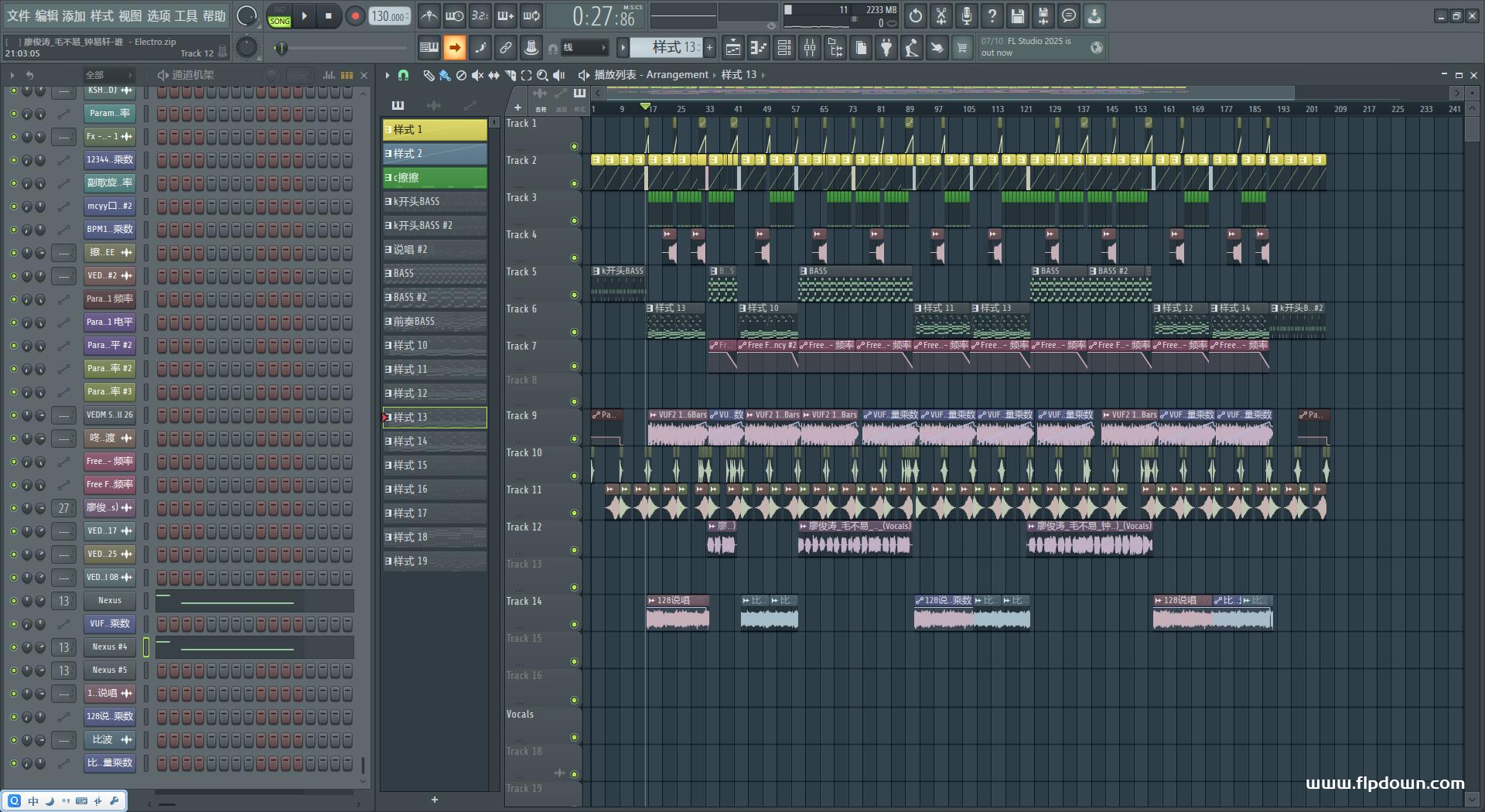Save the project with the floppy icon
Viewport: 1485px width, 812px height.
pyautogui.click(x=1018, y=15)
